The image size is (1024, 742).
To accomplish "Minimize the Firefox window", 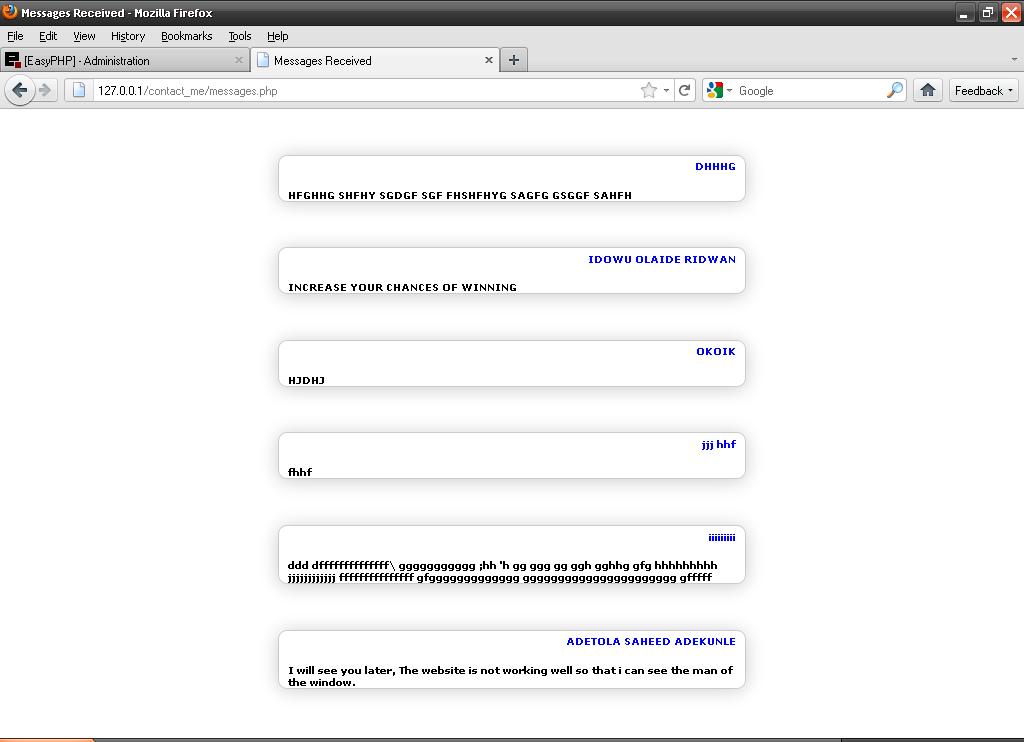I will pos(964,12).
